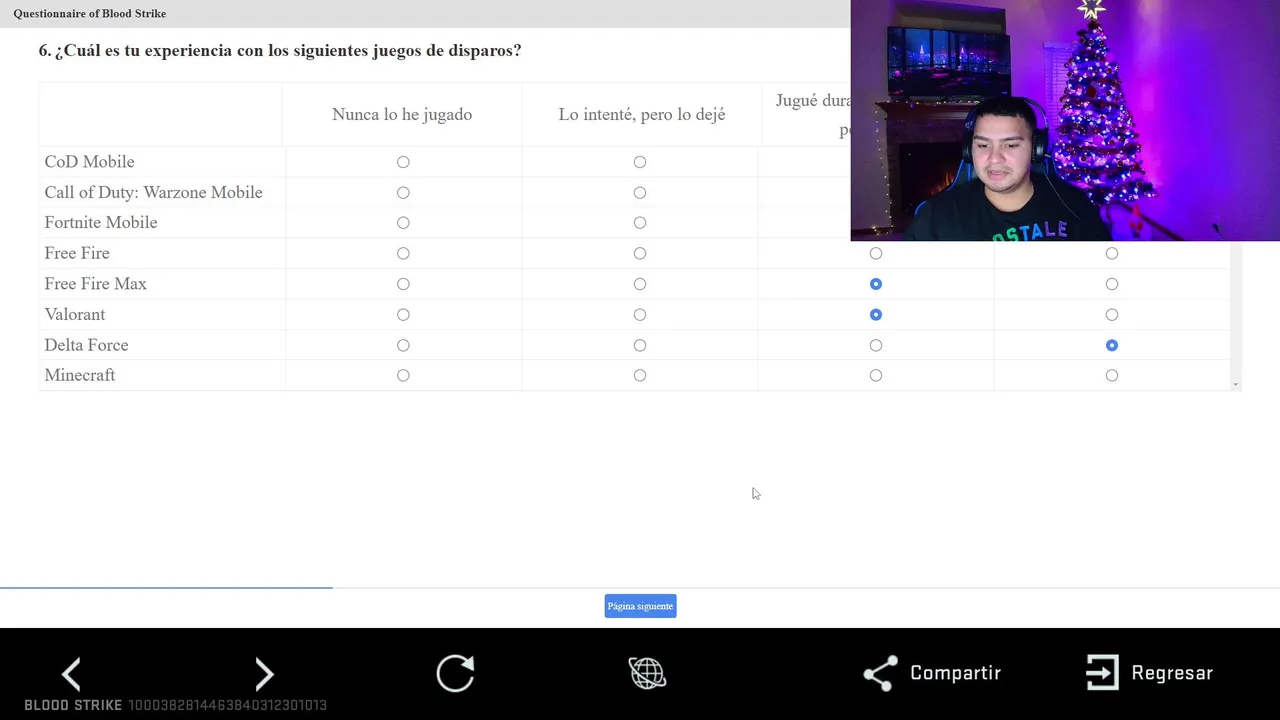Select 'Lo intenté, pero lo dejé' for Warzone Mobile
The image size is (1280, 720).
640,192
